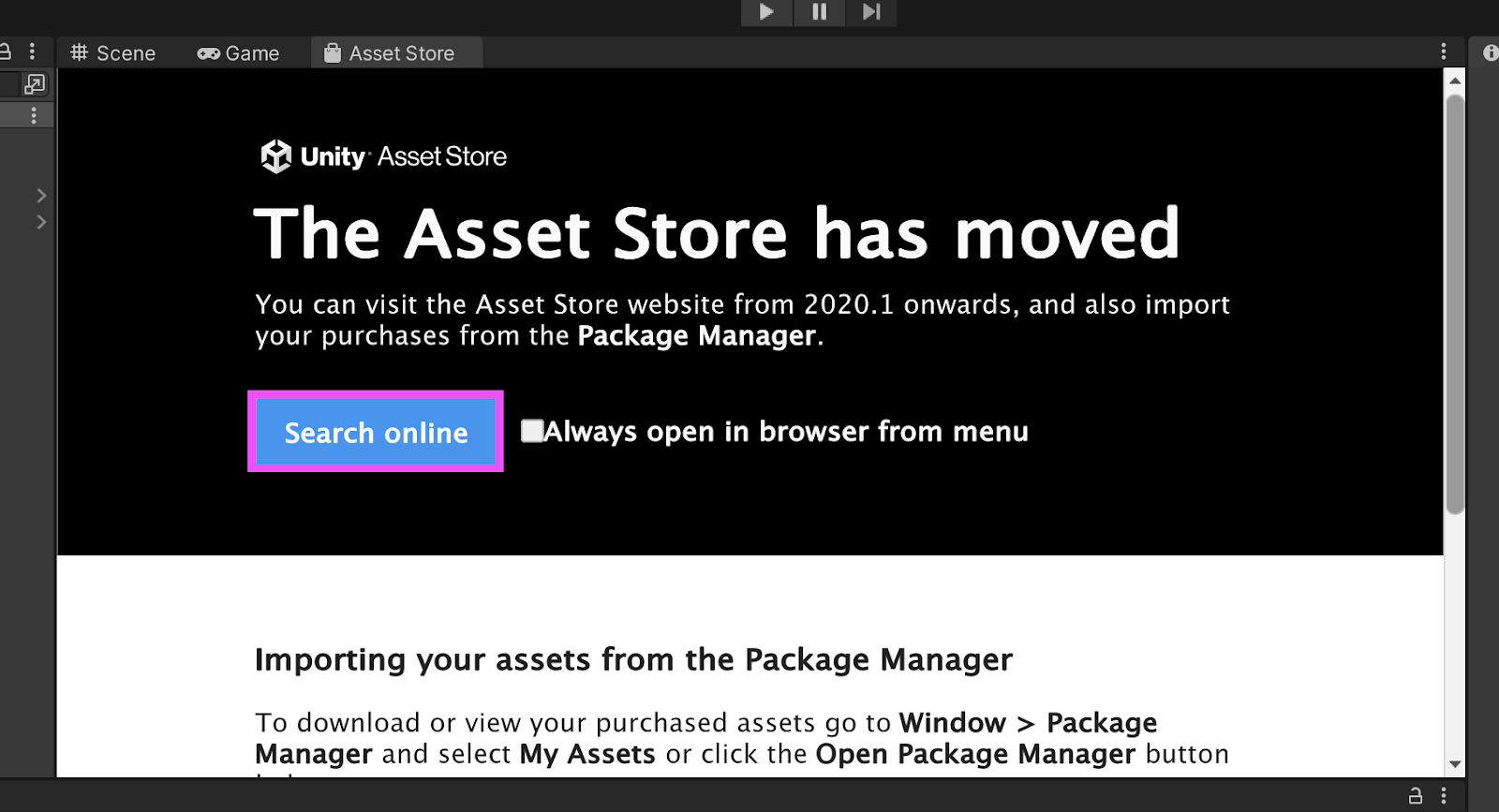The height and width of the screenshot is (812, 1499).
Task: Open the bottom panel's three-dot options menu
Action: point(1444,796)
